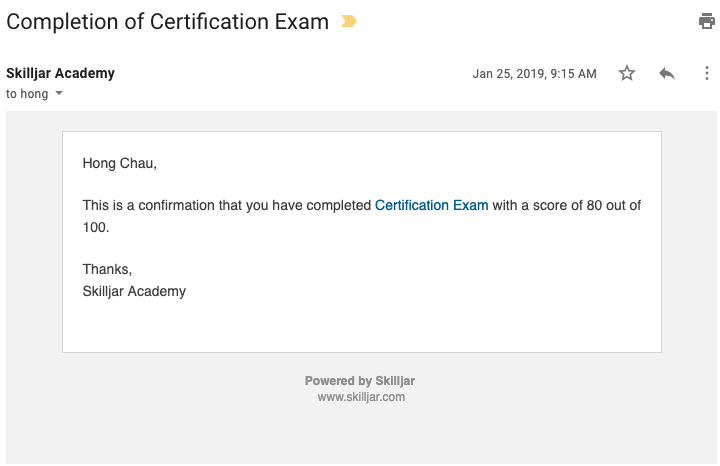
Task: Open the three-dot More options menu
Action: (706, 73)
